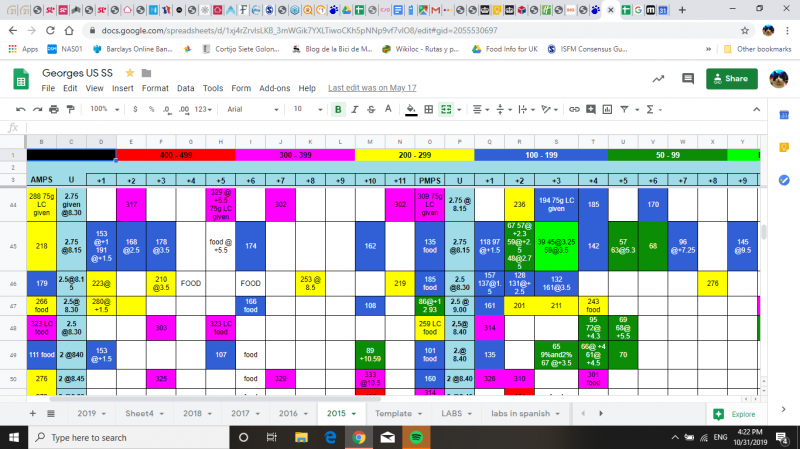The width and height of the screenshot is (800, 449).
Task: Star the Georges US SS document
Action: click(130, 74)
